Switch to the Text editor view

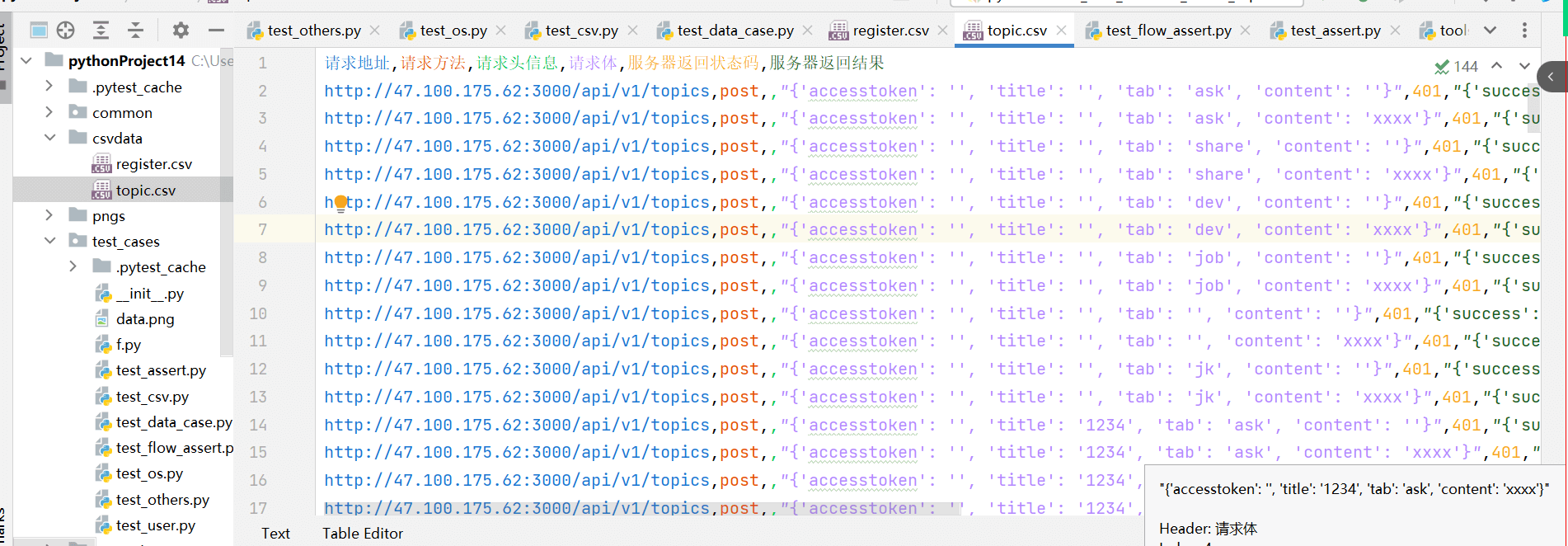tap(275, 534)
